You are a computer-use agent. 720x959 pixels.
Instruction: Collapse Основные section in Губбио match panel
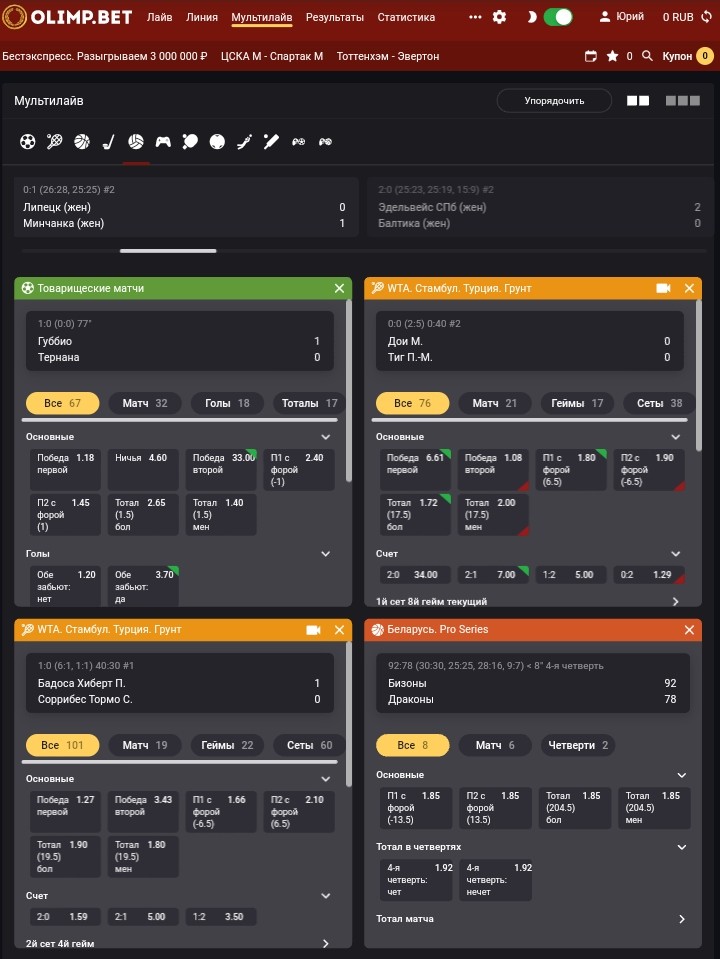(325, 437)
